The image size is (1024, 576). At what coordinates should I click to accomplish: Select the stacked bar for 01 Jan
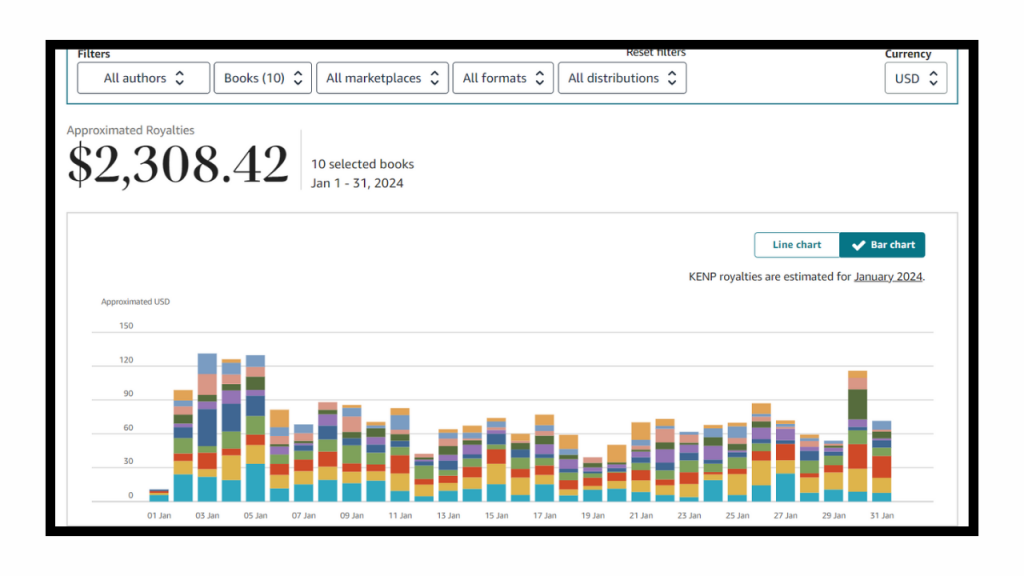click(x=159, y=495)
